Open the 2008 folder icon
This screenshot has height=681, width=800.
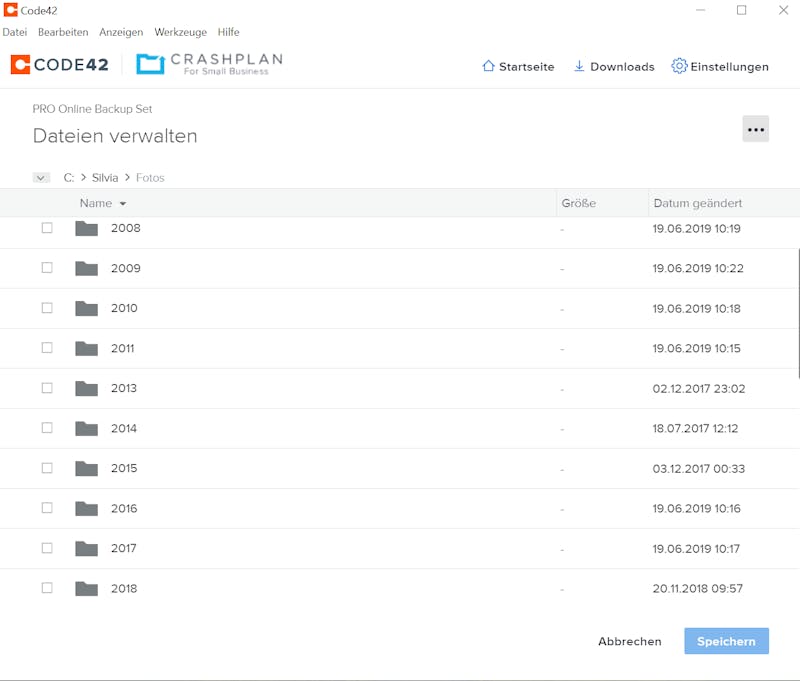click(x=86, y=229)
